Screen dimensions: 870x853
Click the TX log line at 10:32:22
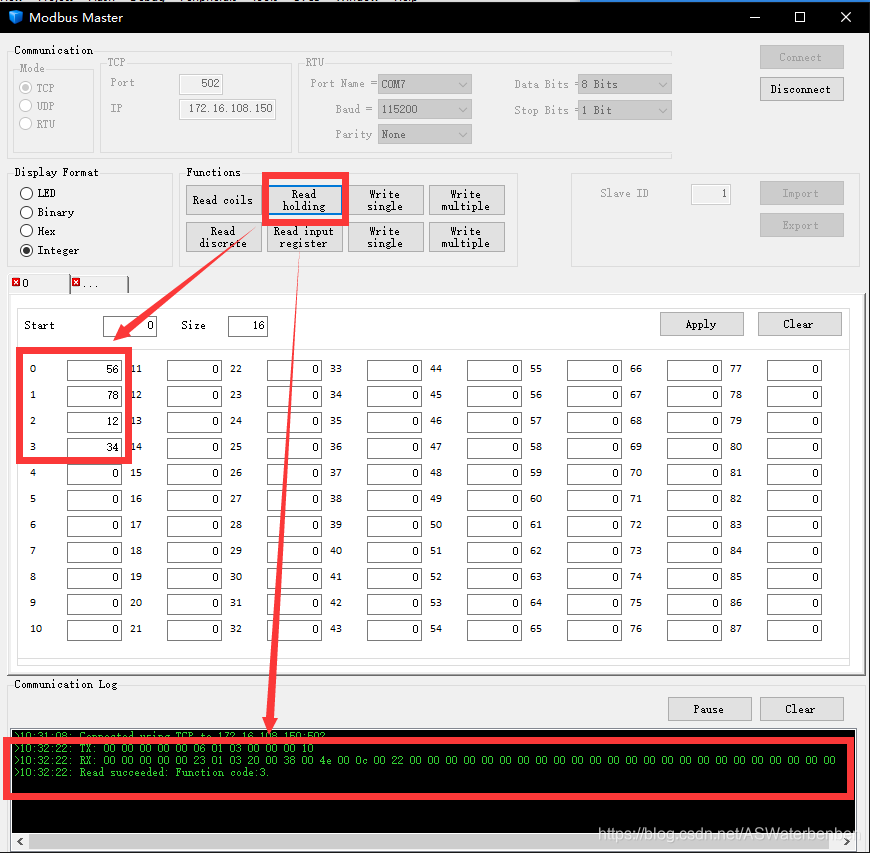pyautogui.click(x=164, y=748)
